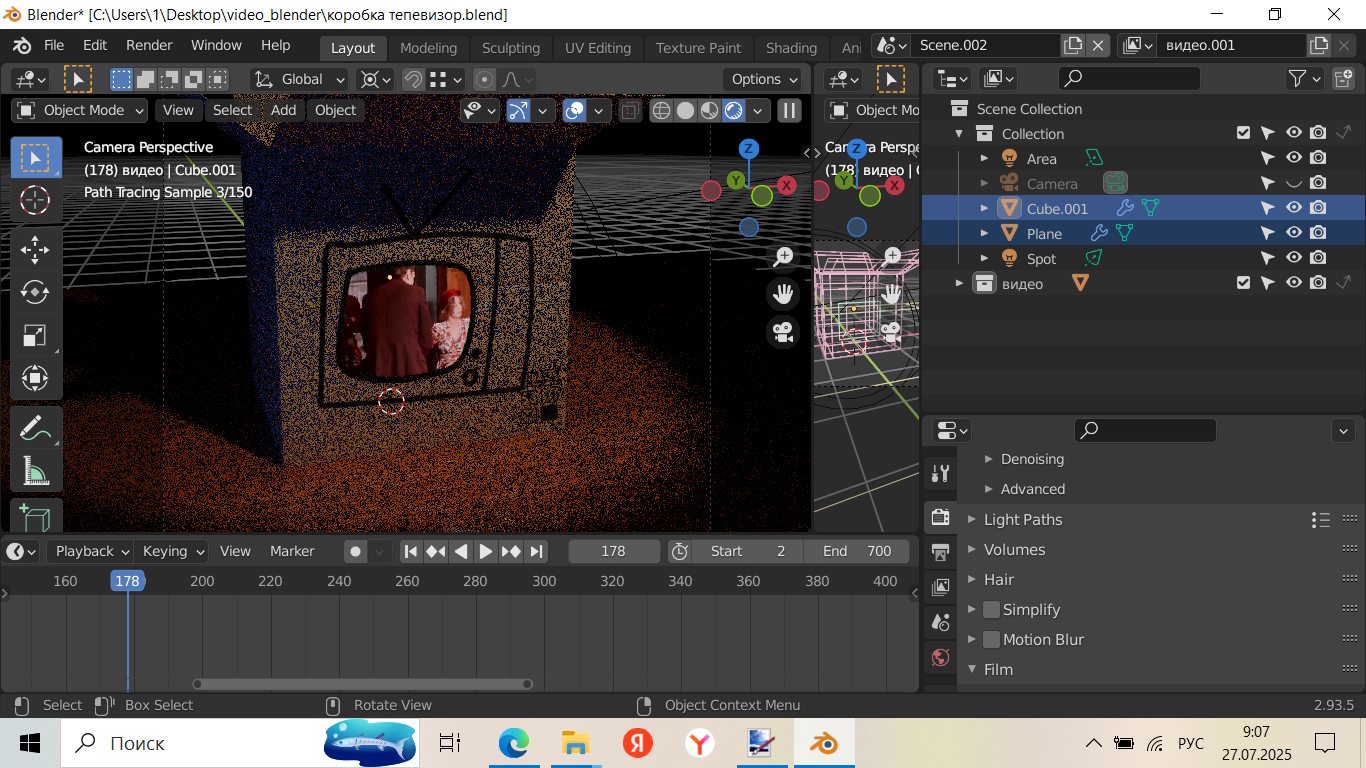Hide Cube.001 using its eye icon
This screenshot has height=768, width=1366.
coord(1293,208)
